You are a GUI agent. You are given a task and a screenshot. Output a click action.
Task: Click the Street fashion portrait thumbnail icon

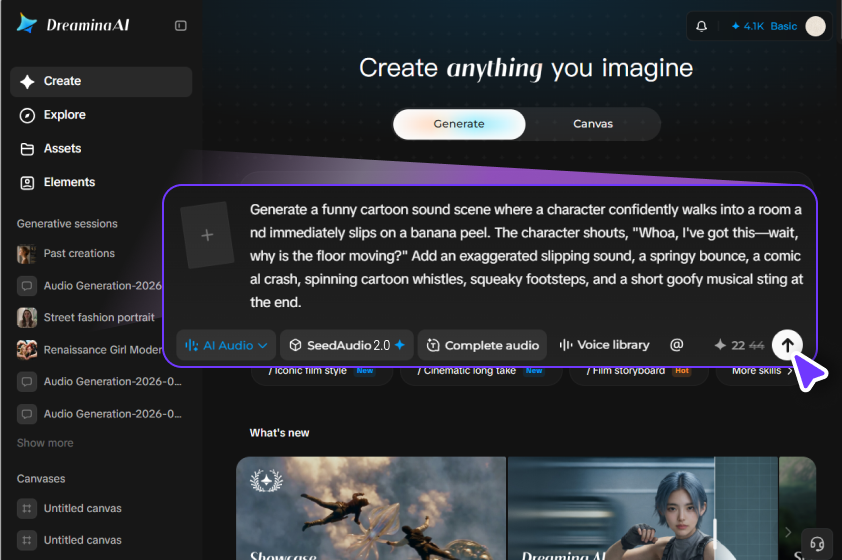click(x=27, y=318)
